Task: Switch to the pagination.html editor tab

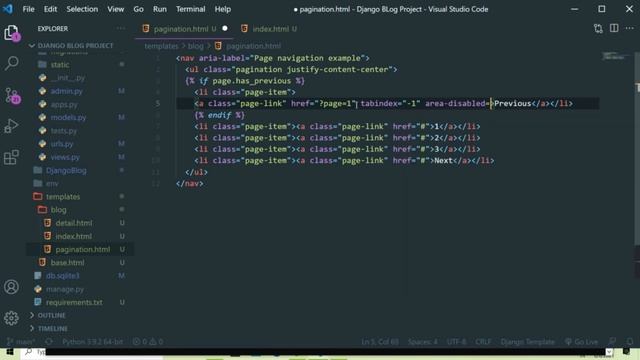Action: coord(184,29)
